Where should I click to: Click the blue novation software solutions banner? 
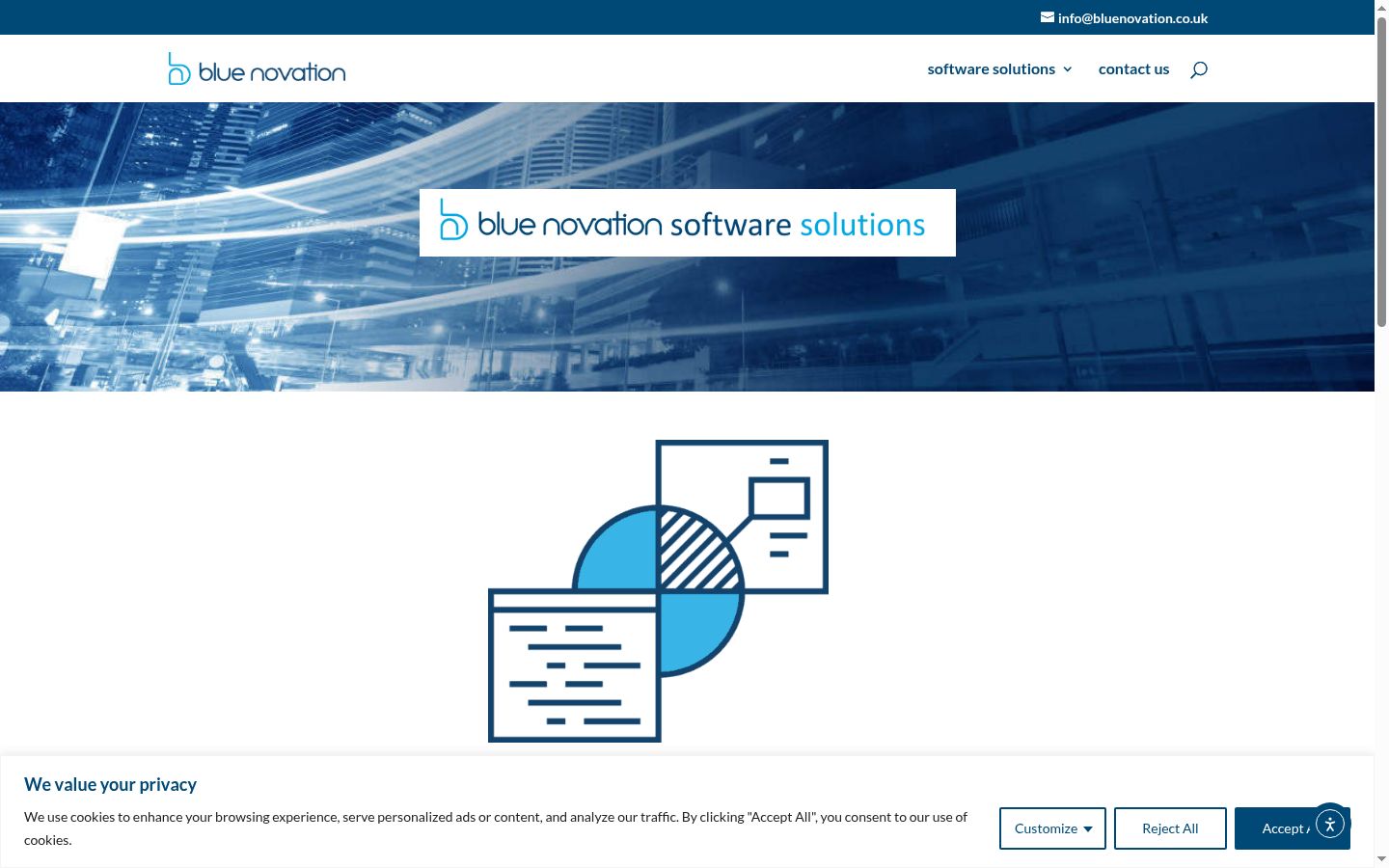[688, 223]
